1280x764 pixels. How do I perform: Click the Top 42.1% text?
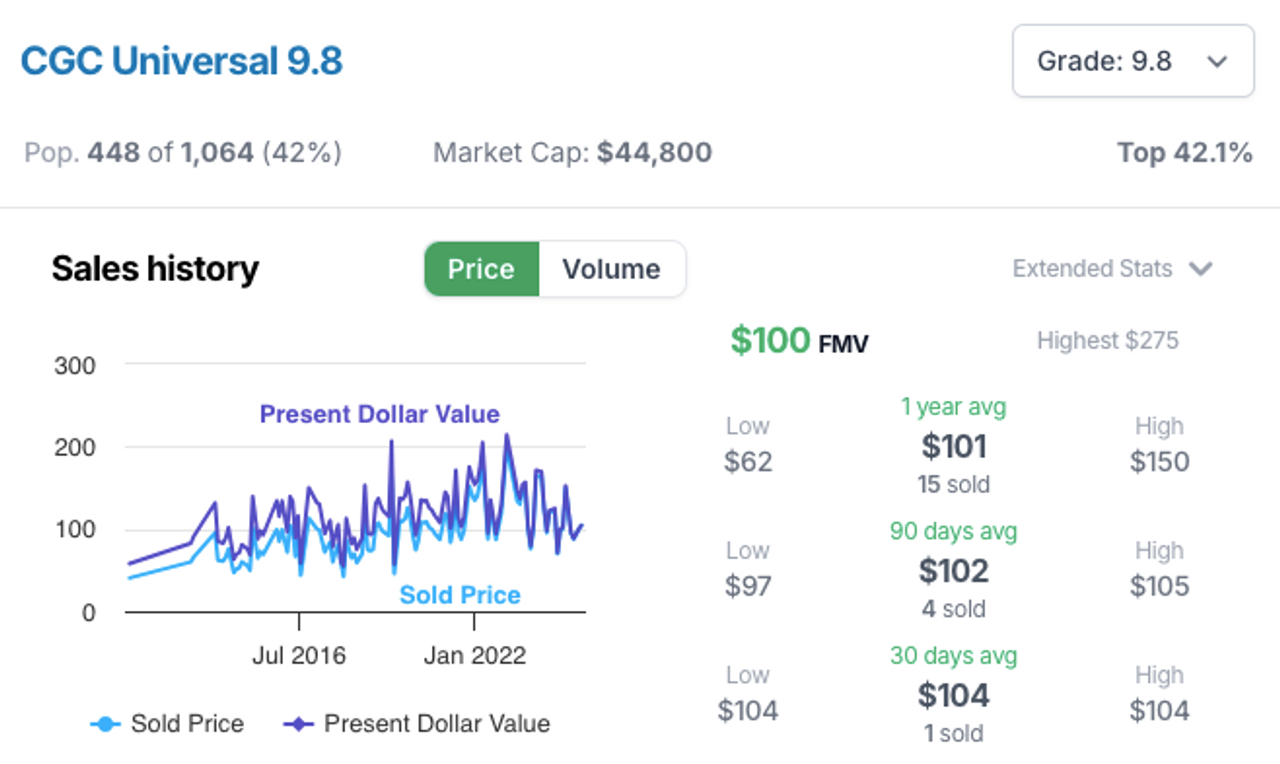(x=1185, y=153)
